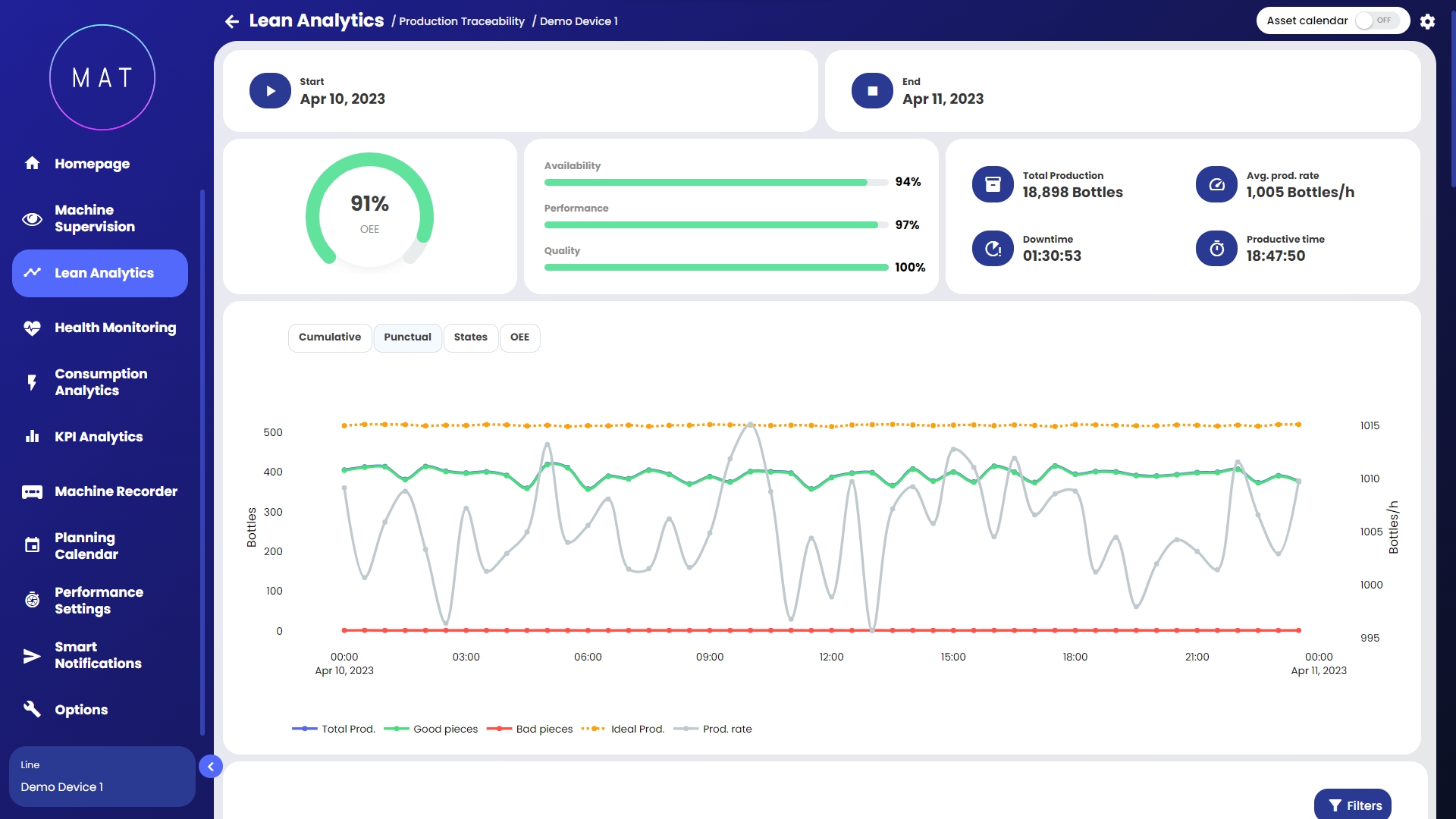Click the back arrow icon beside Lean Analytics
Image resolution: width=1456 pixels, height=819 pixels.
point(232,21)
